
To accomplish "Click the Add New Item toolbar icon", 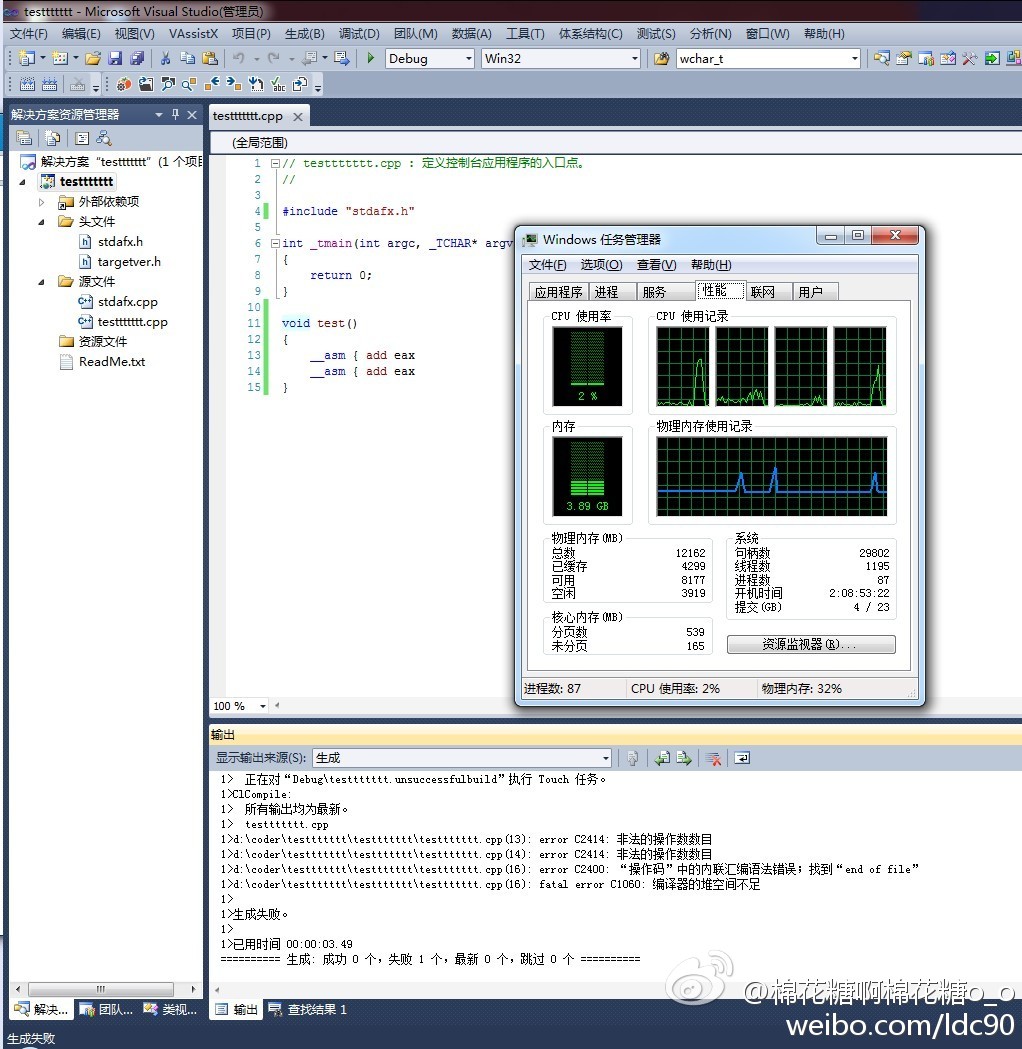I will 60,58.
